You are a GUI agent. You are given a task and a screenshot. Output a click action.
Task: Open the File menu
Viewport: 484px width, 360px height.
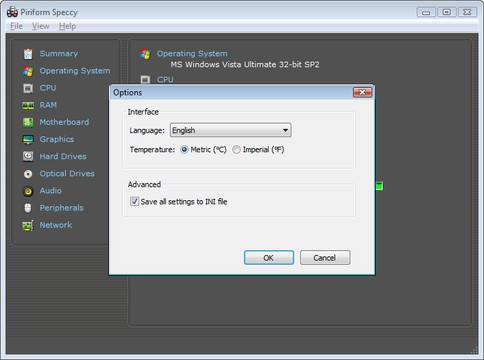(16, 26)
